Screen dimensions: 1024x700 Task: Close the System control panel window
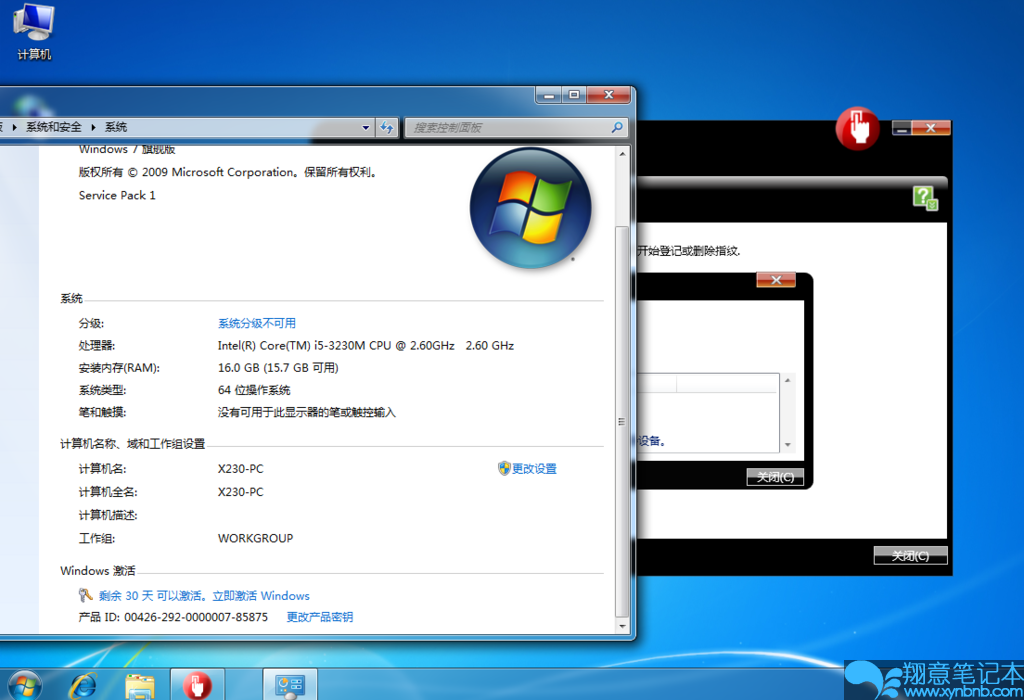(609, 95)
